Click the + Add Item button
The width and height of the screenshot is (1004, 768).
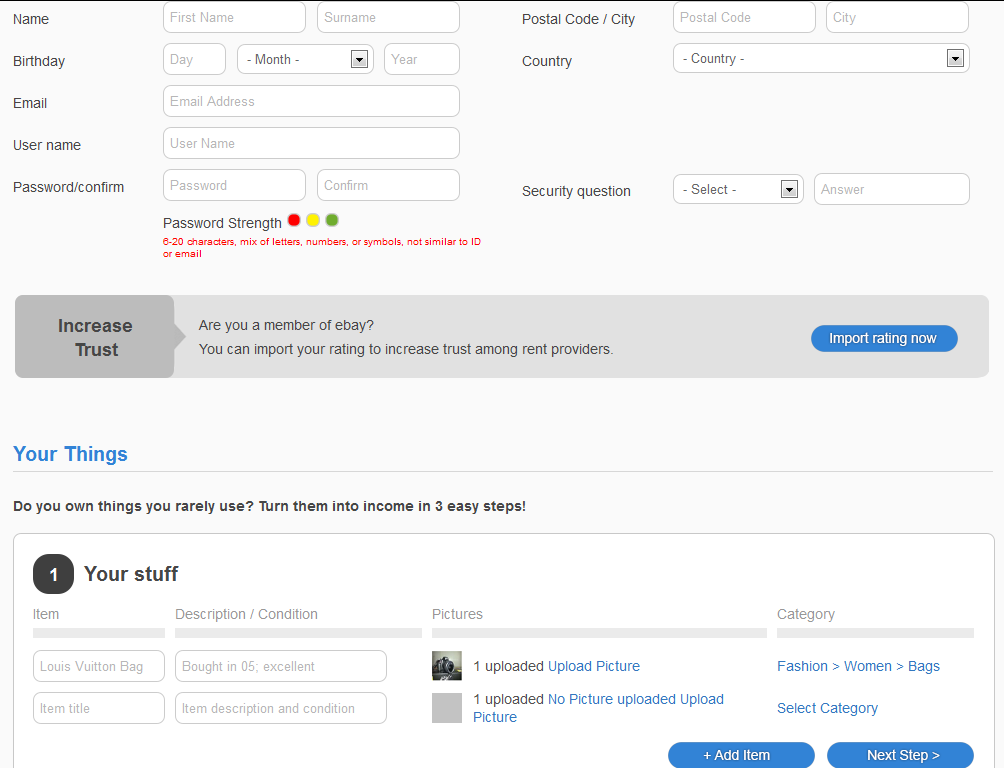pos(741,755)
